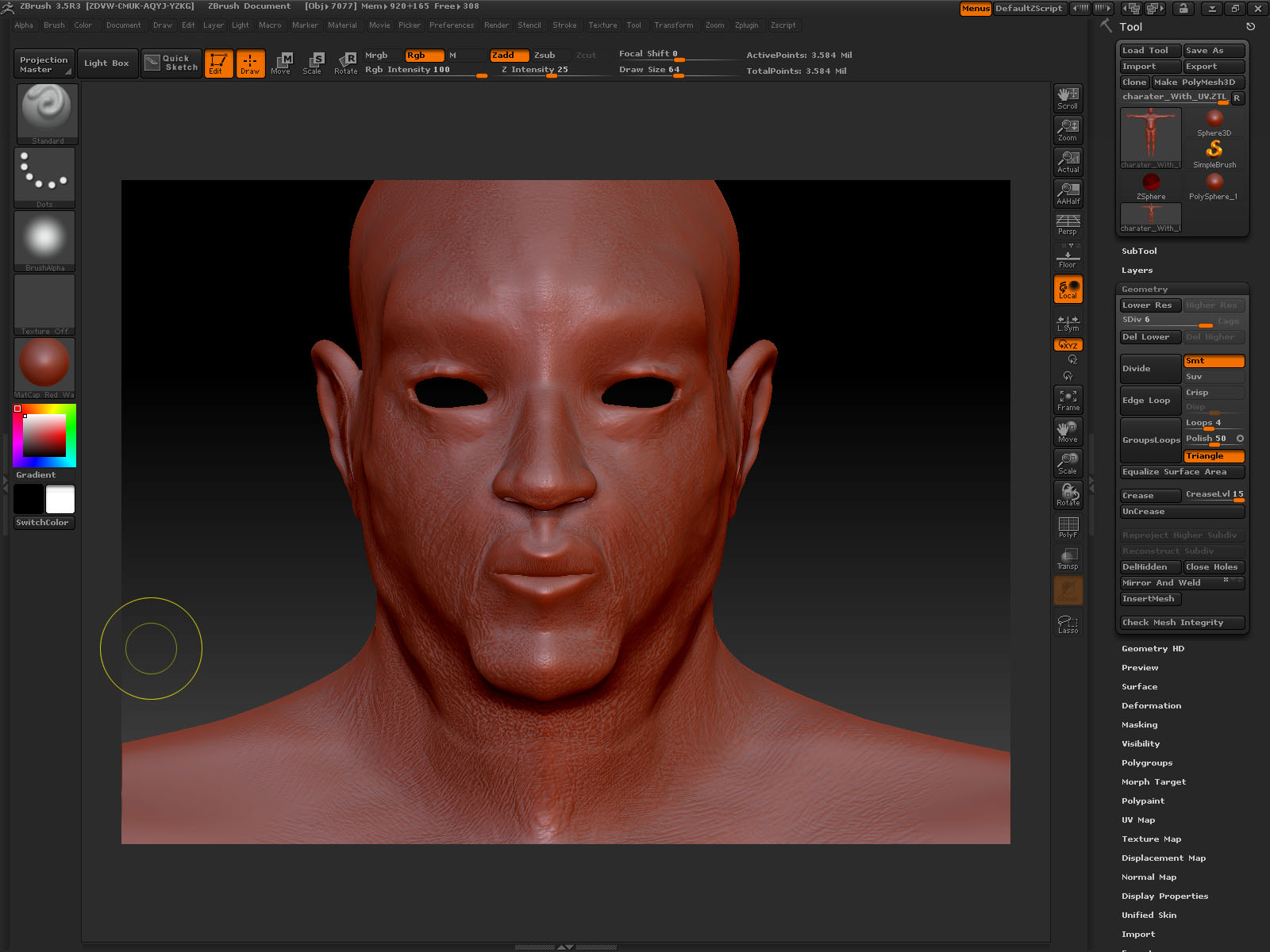
Task: Expand the SubTool section
Action: [1139, 251]
